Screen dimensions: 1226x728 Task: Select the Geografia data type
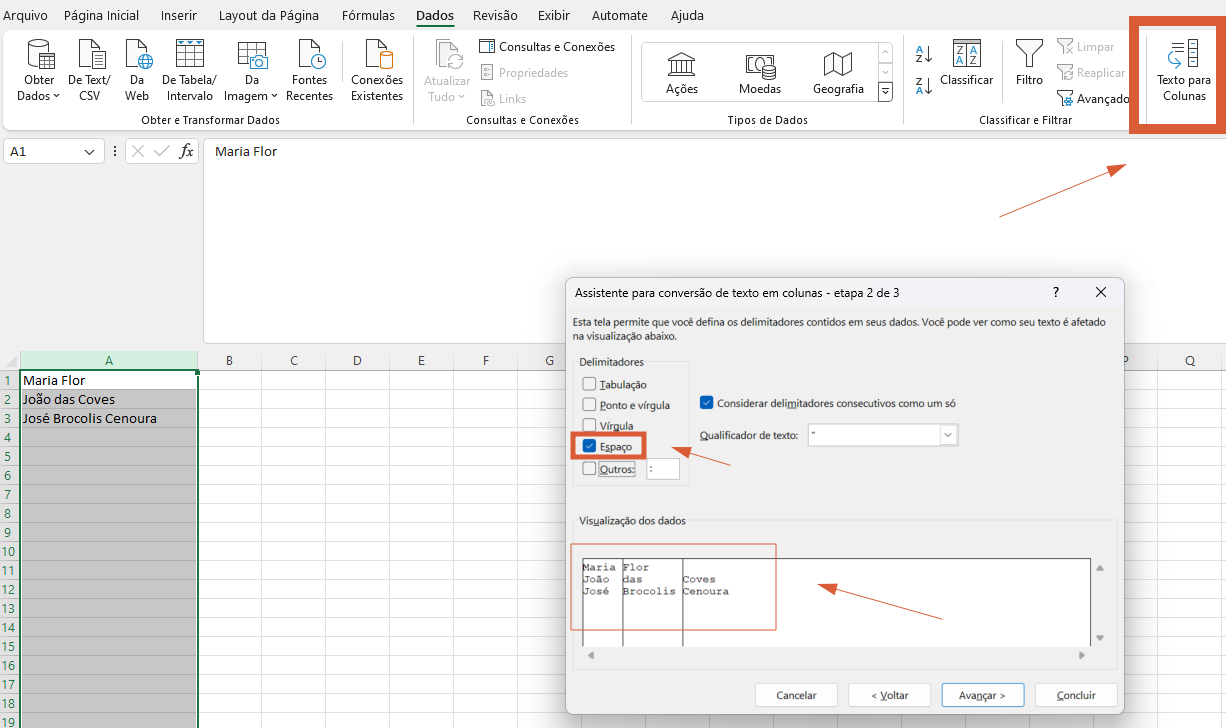pyautogui.click(x=837, y=73)
